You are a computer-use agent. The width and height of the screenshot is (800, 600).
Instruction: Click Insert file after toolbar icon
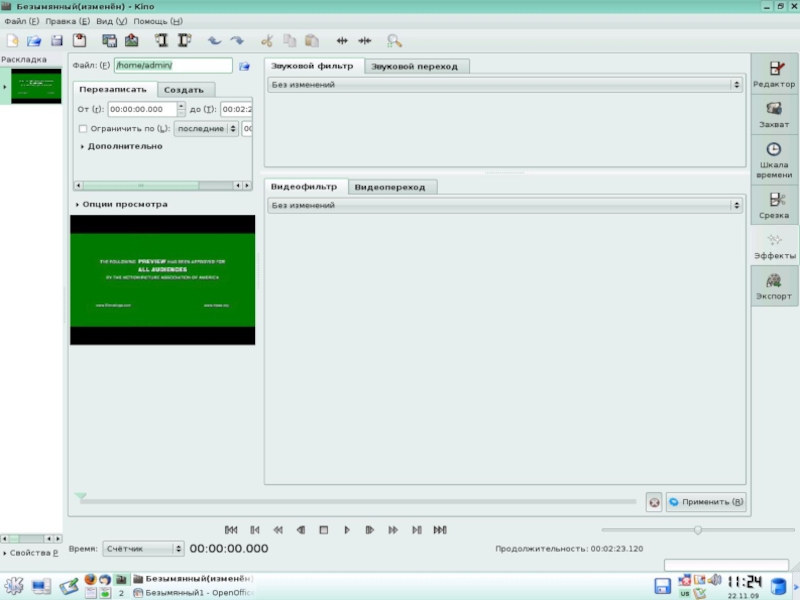click(184, 40)
